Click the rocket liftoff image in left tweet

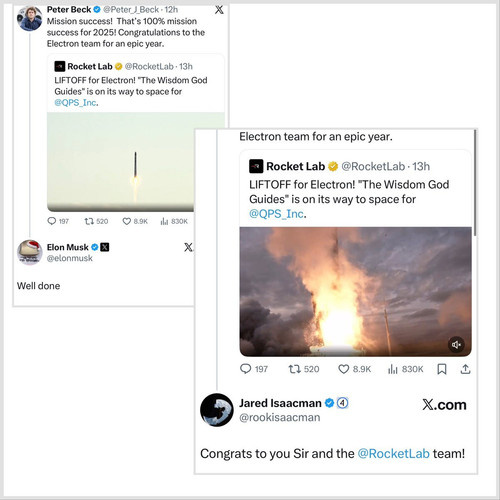(121, 162)
